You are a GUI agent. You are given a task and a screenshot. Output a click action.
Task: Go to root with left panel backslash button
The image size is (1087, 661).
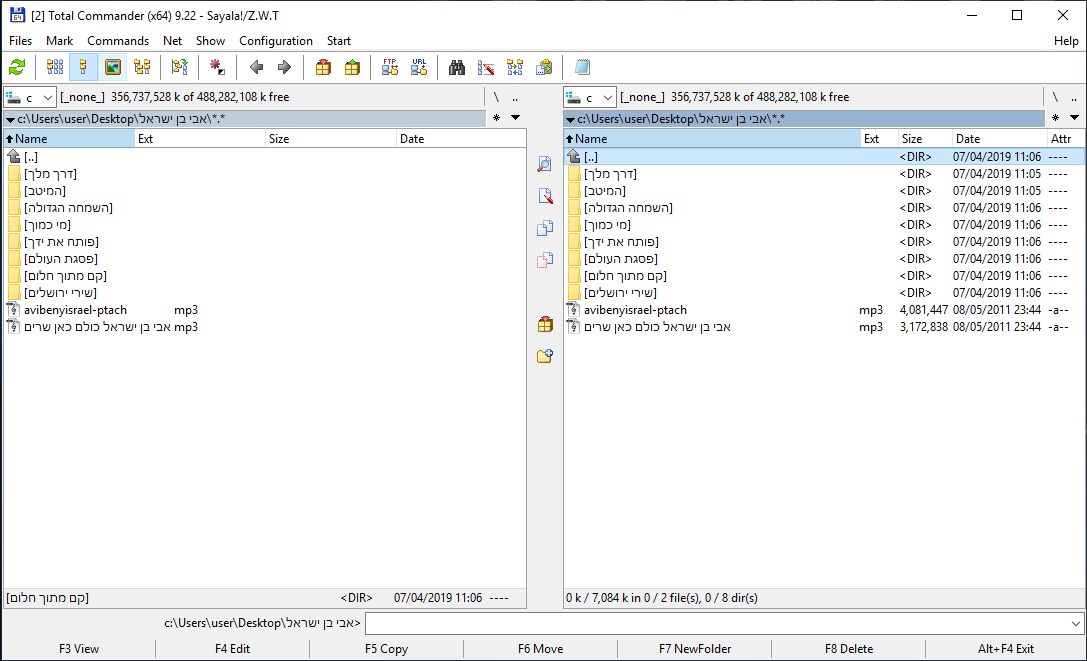tap(496, 97)
